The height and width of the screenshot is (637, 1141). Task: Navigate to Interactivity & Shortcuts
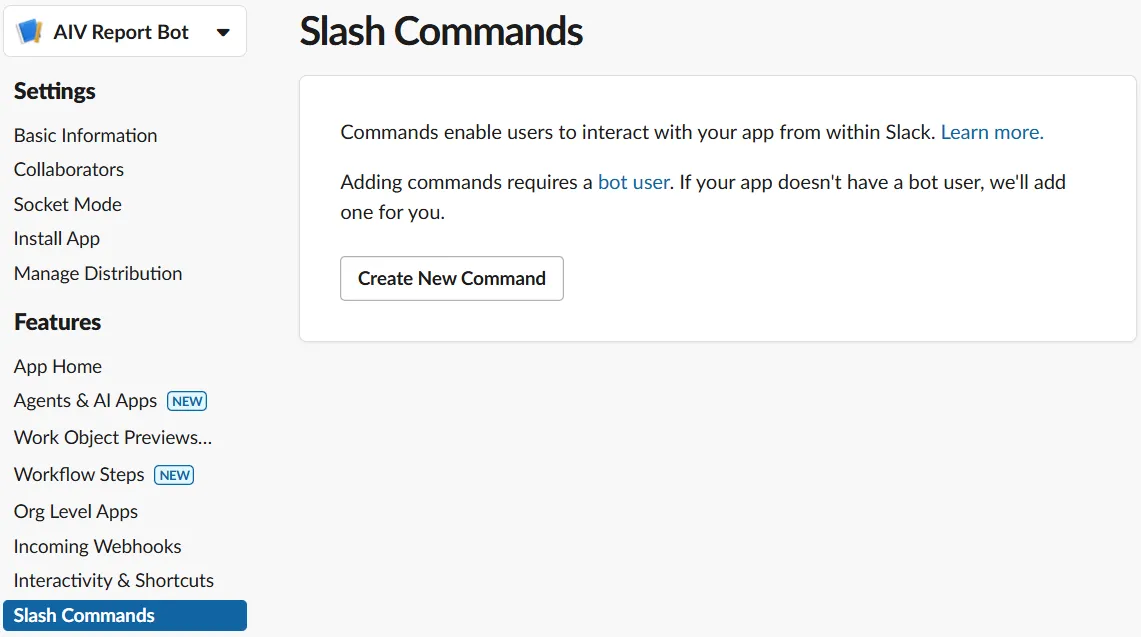click(x=113, y=580)
